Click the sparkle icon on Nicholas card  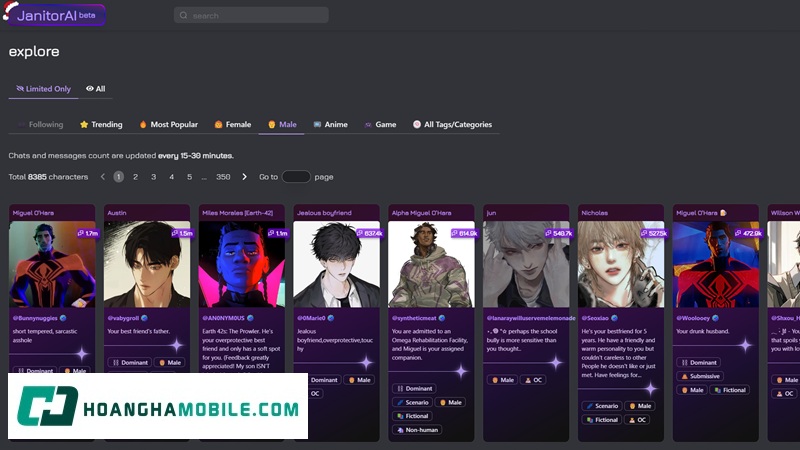(650, 388)
